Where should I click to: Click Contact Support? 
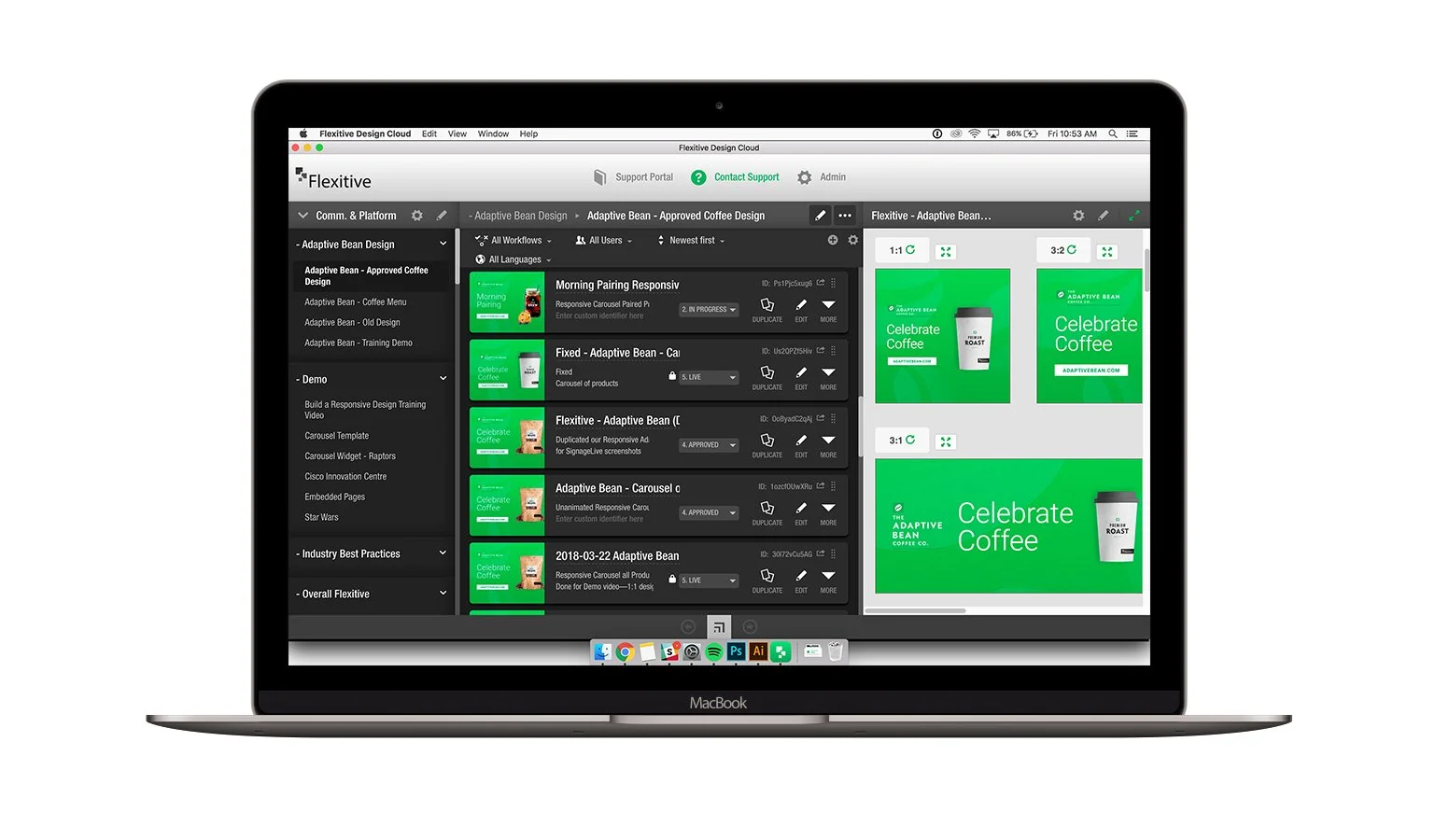735,177
